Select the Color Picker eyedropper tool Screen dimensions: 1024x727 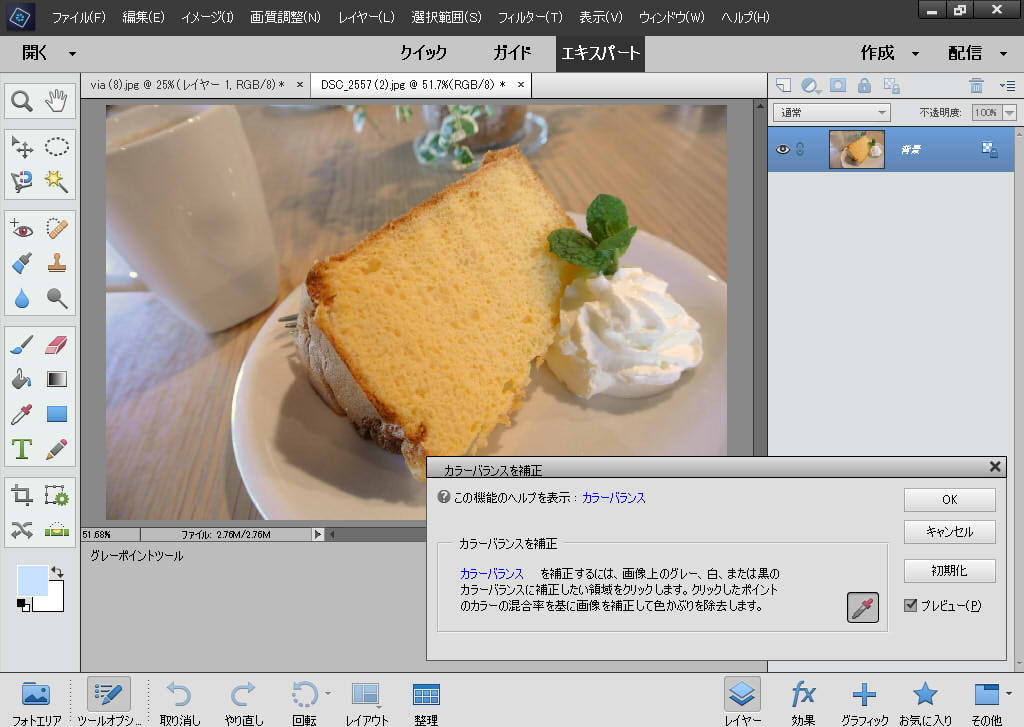[x=22, y=414]
